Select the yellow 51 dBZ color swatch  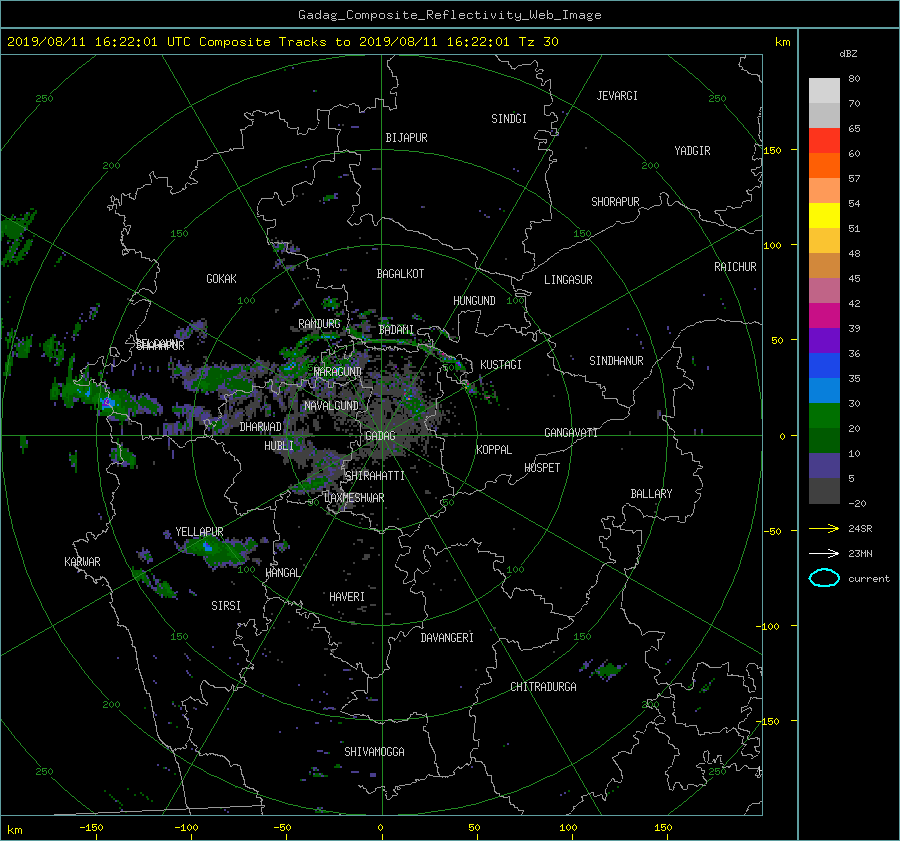(x=824, y=216)
